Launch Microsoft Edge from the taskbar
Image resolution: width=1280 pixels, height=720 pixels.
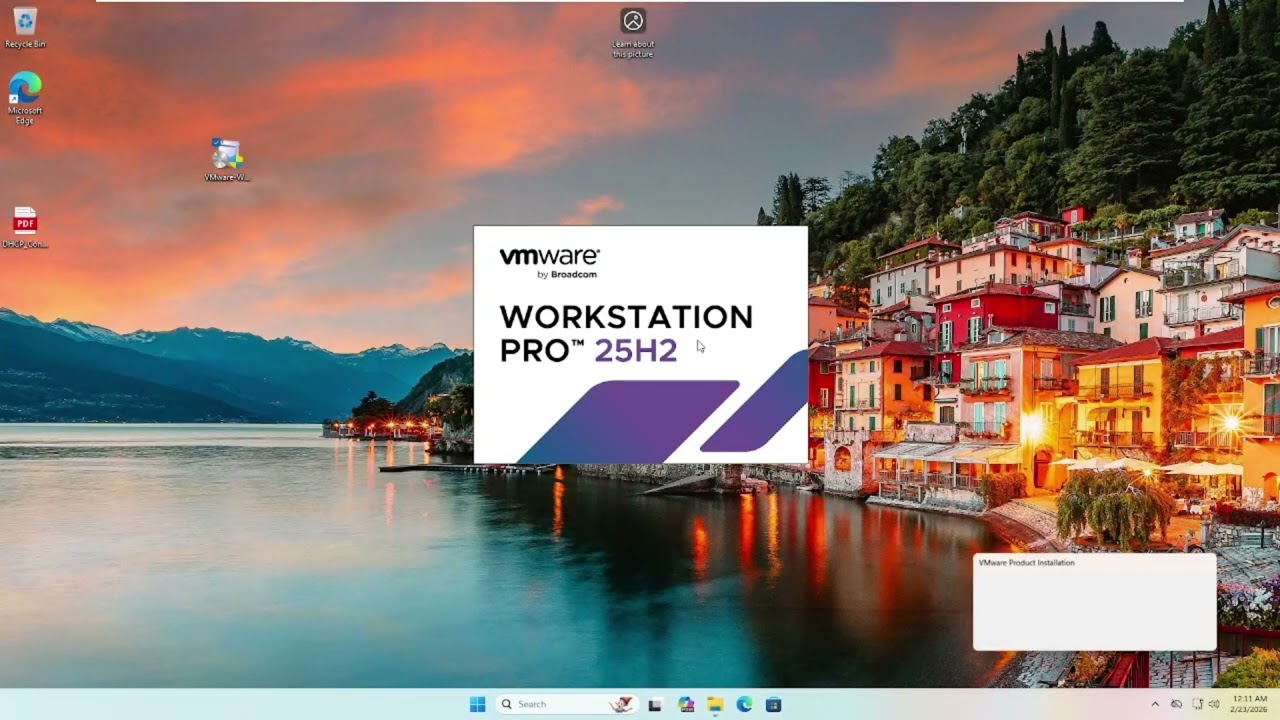coord(744,704)
